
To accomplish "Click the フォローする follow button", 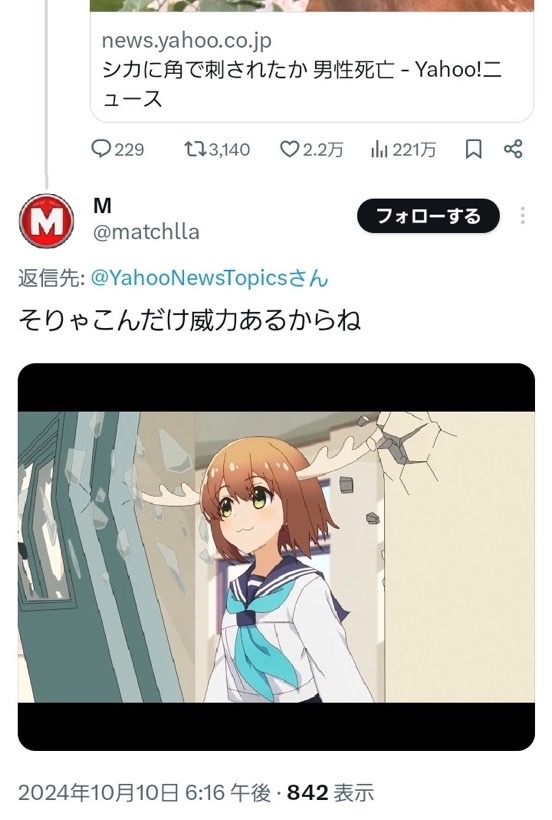I will tap(428, 215).
